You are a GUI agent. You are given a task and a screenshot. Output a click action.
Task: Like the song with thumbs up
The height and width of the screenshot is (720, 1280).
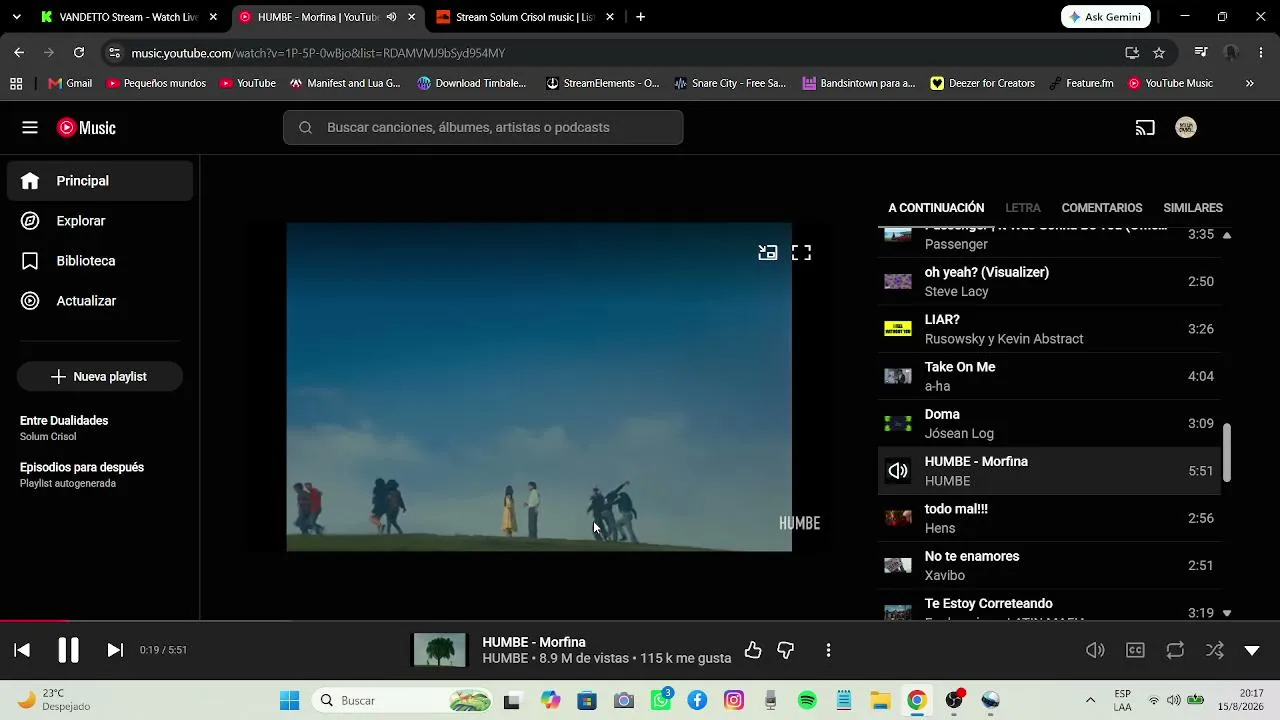(x=753, y=650)
